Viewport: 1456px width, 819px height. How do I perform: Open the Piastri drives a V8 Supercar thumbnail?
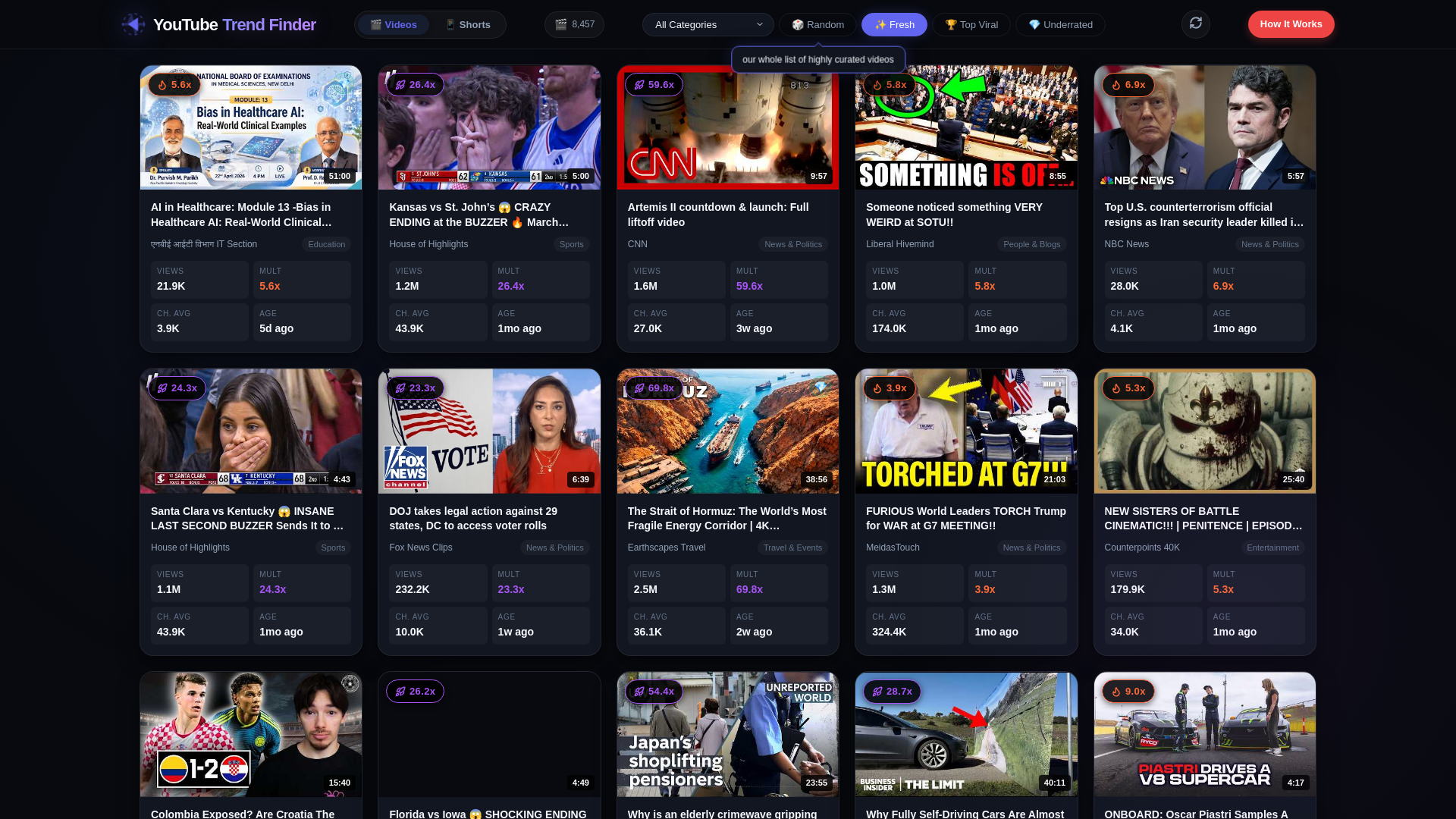pyautogui.click(x=1204, y=734)
